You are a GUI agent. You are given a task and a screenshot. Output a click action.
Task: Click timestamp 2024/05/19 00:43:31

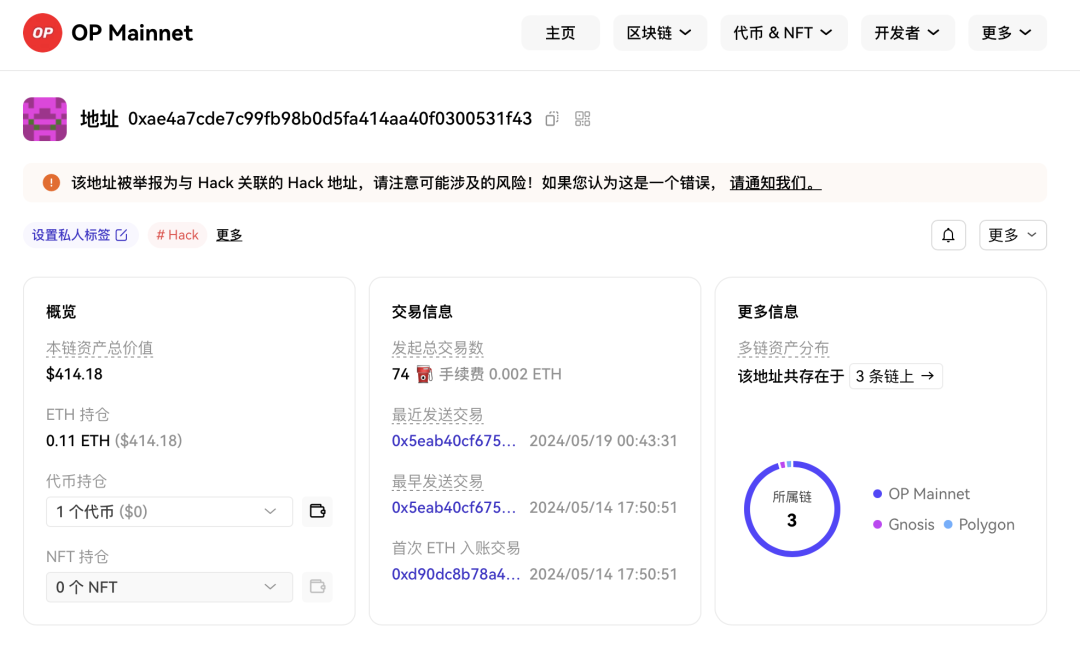coord(603,441)
